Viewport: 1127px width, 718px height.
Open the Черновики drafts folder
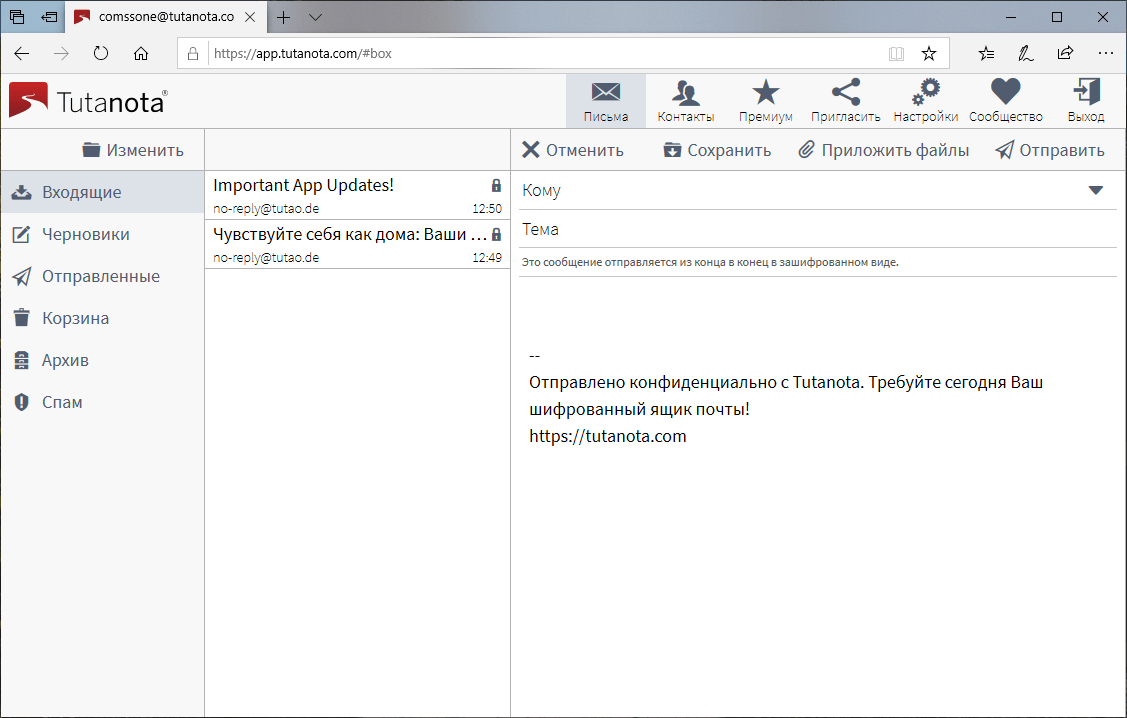tap(102, 234)
